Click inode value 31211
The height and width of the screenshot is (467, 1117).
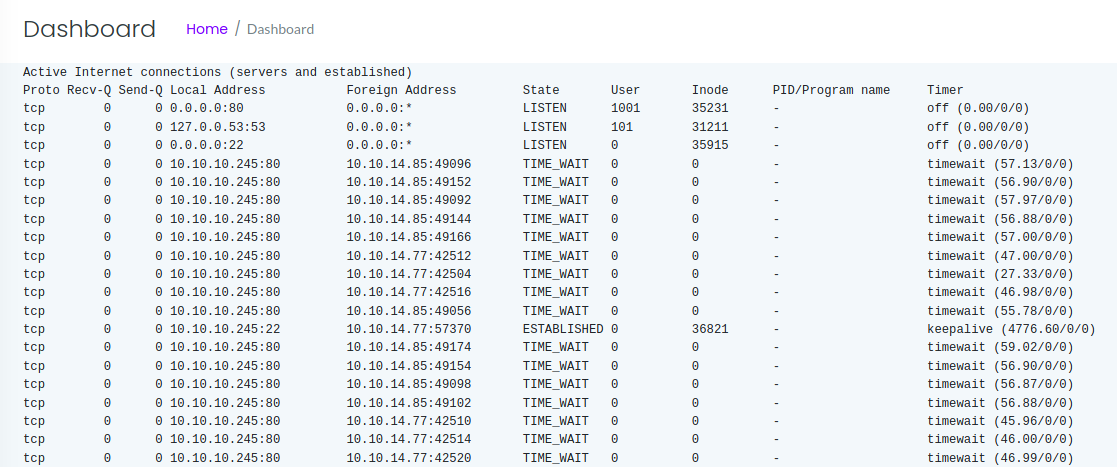click(x=710, y=127)
